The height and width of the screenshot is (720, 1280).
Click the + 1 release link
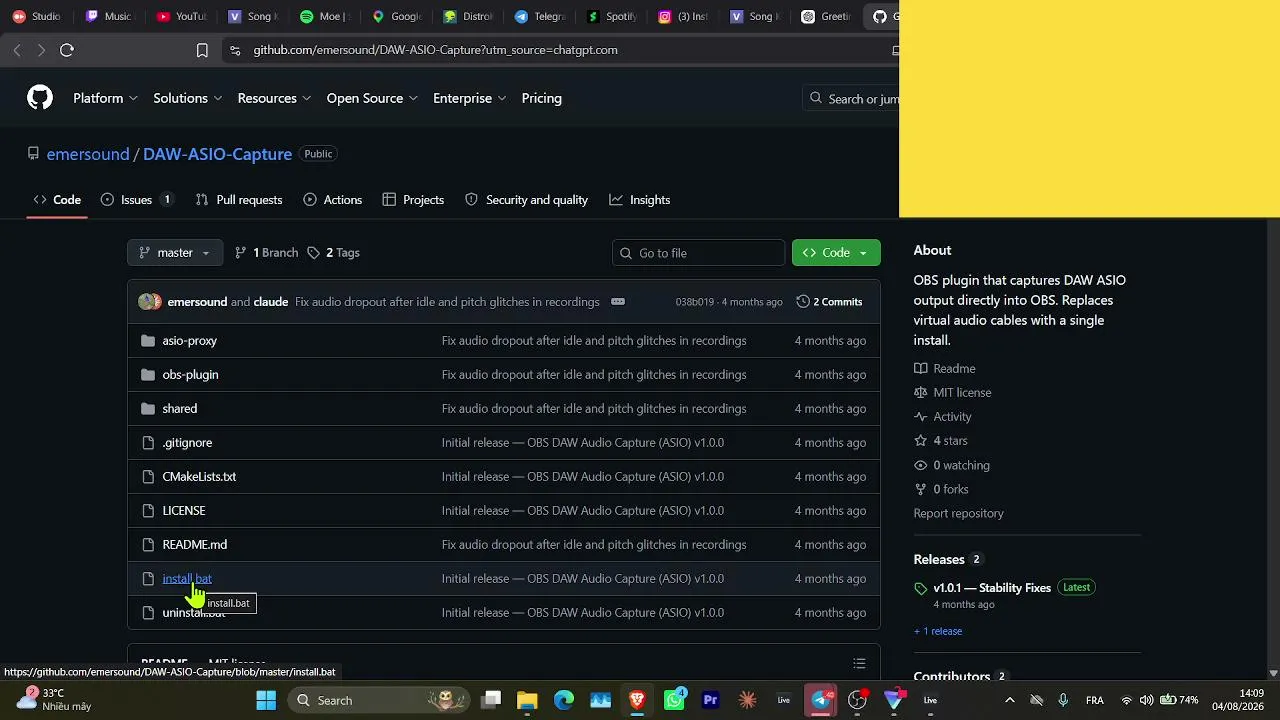pos(938,632)
